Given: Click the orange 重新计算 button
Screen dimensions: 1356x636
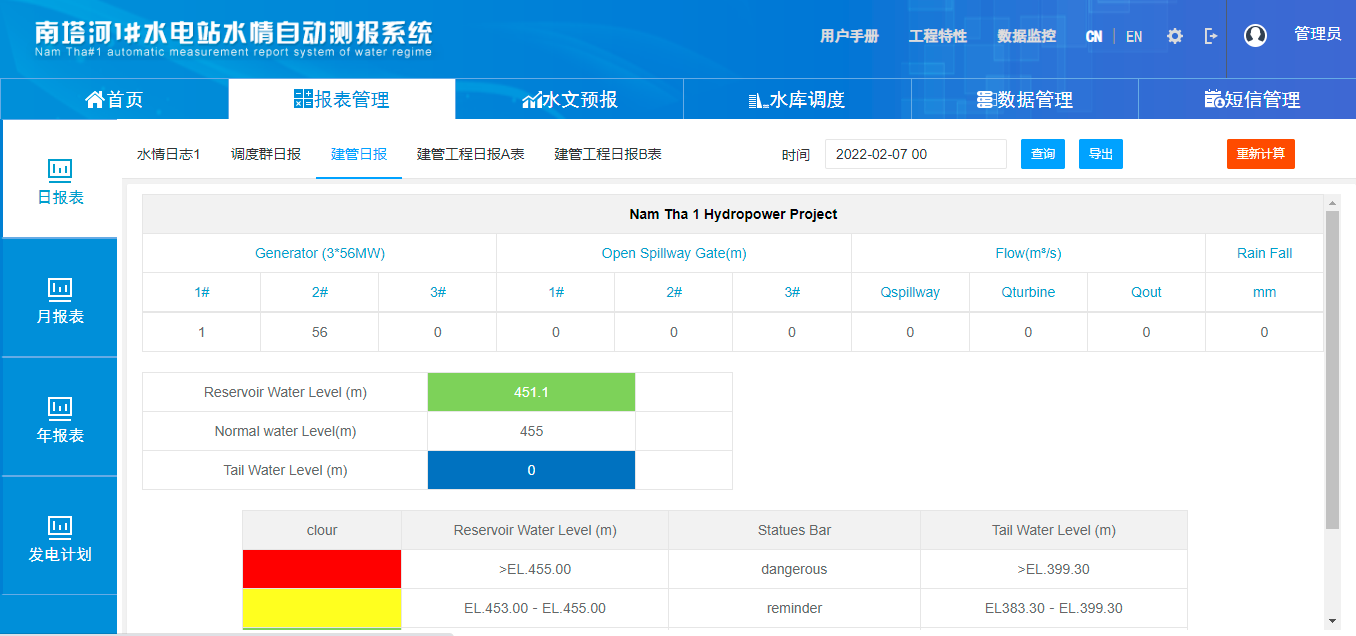Looking at the screenshot, I should (1261, 154).
